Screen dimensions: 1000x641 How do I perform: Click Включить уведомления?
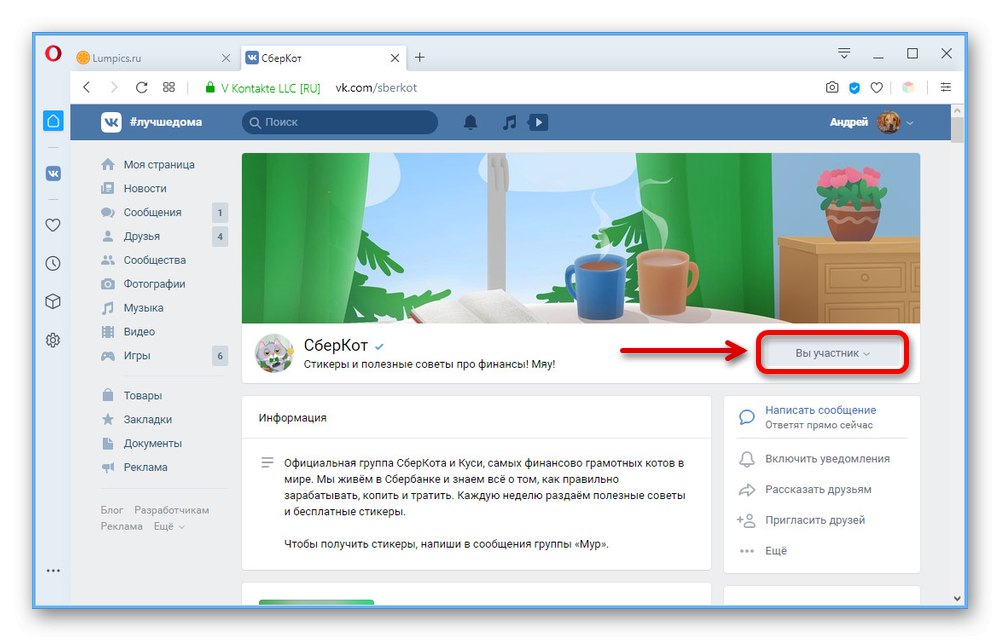pyautogui.click(x=827, y=459)
